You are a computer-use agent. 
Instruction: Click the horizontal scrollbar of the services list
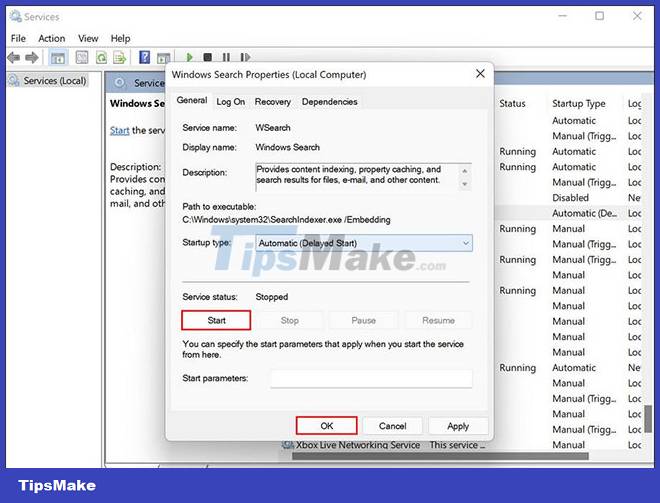pyautogui.click(x=440, y=456)
